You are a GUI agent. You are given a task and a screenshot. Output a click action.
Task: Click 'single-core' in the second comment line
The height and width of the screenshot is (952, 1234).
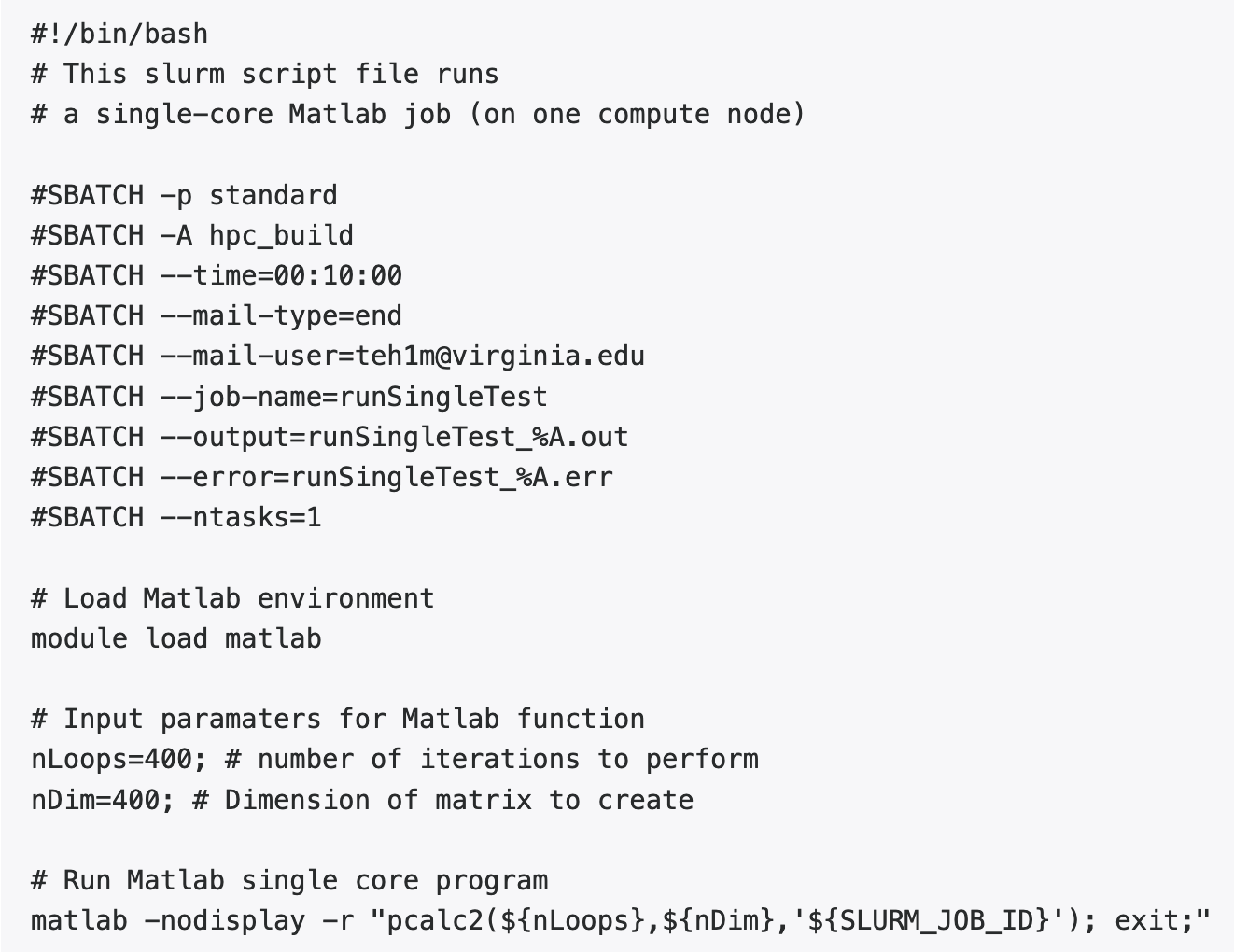(x=184, y=115)
